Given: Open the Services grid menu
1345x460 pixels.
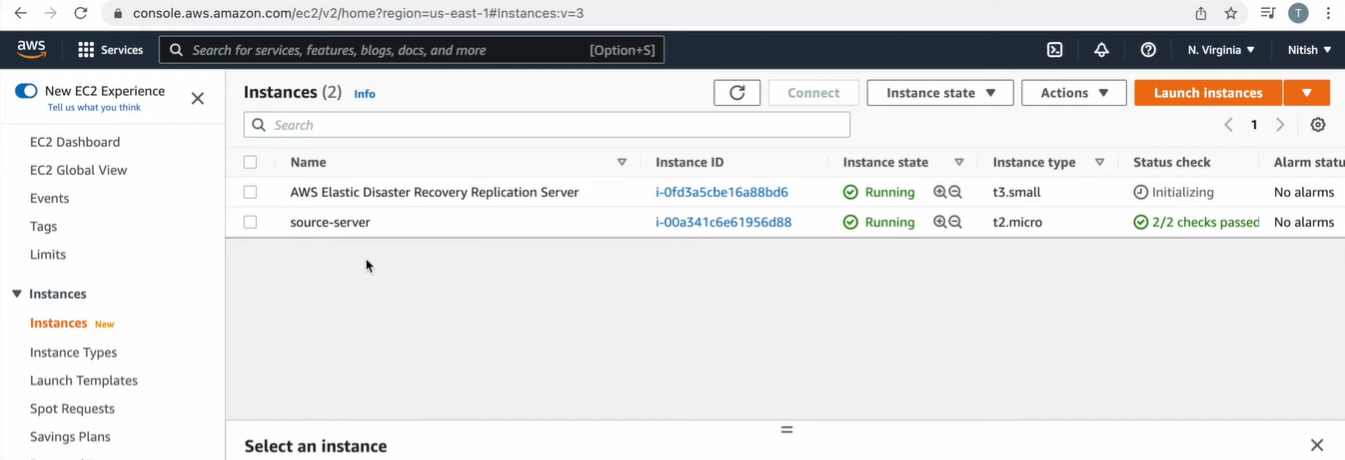Looking at the screenshot, I should pyautogui.click(x=111, y=50).
